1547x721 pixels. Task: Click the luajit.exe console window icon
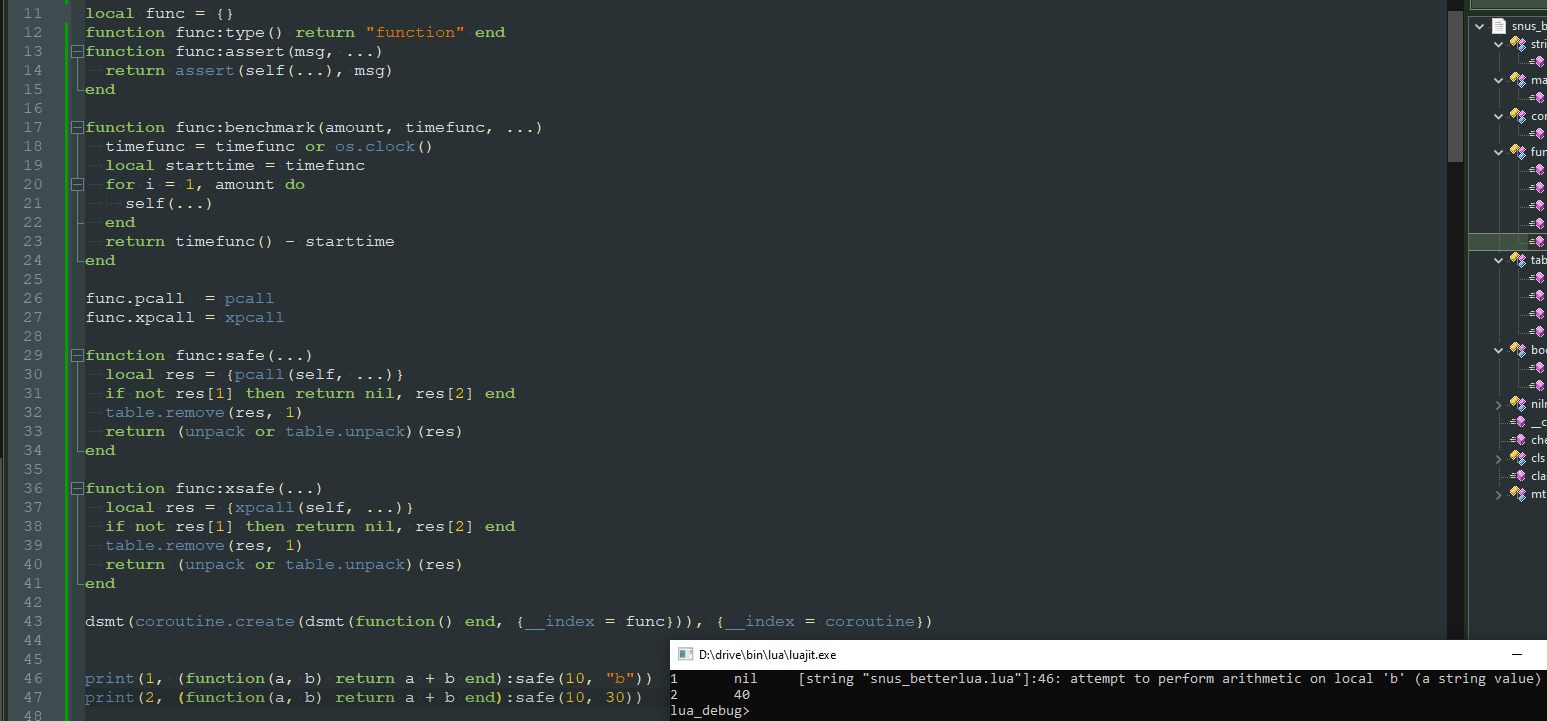[686, 654]
